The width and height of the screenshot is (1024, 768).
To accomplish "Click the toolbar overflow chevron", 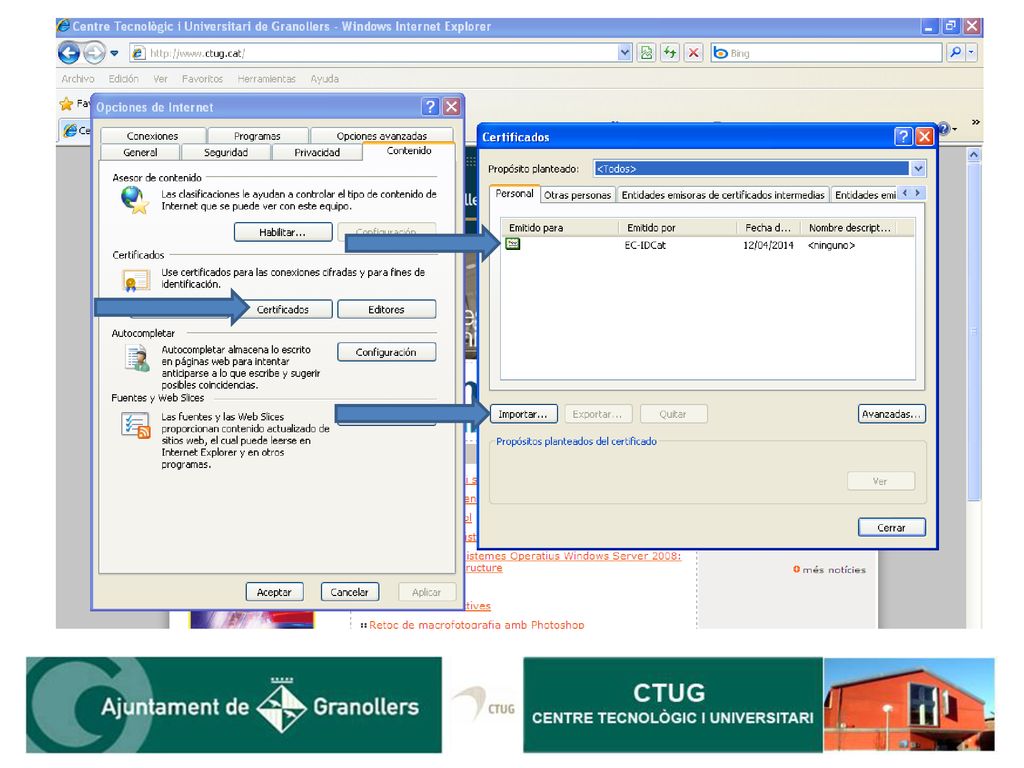I will [x=975, y=122].
